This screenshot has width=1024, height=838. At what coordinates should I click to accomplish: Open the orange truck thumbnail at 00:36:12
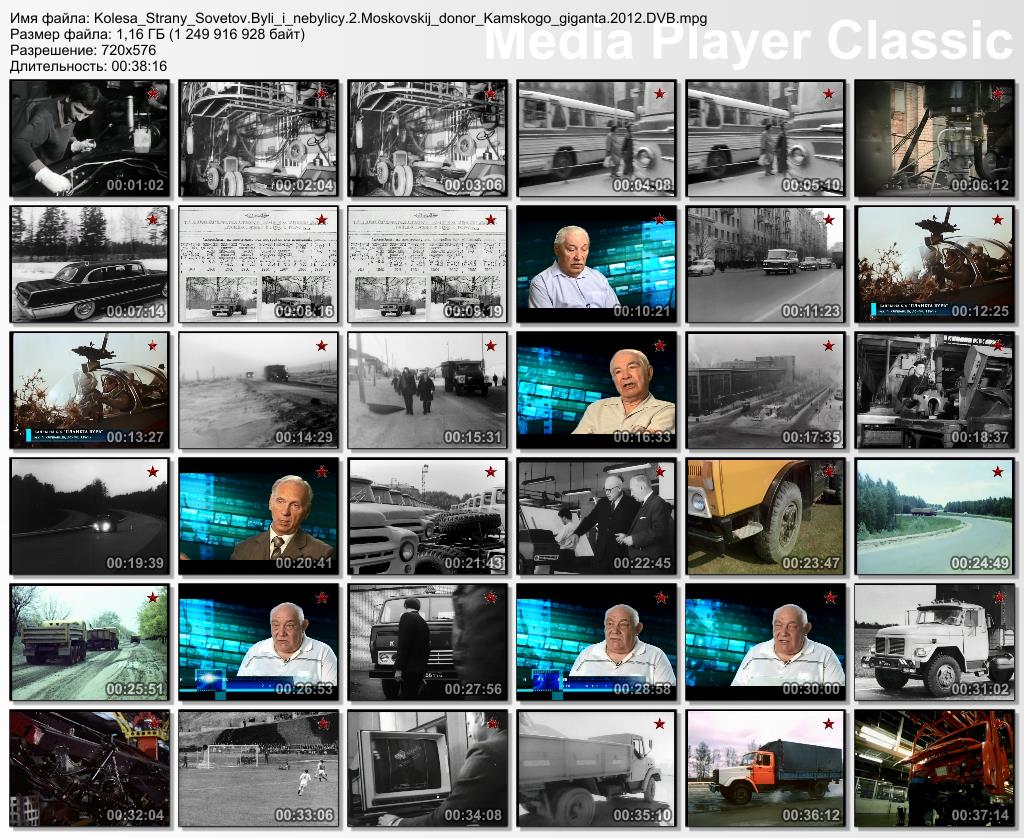tap(766, 767)
